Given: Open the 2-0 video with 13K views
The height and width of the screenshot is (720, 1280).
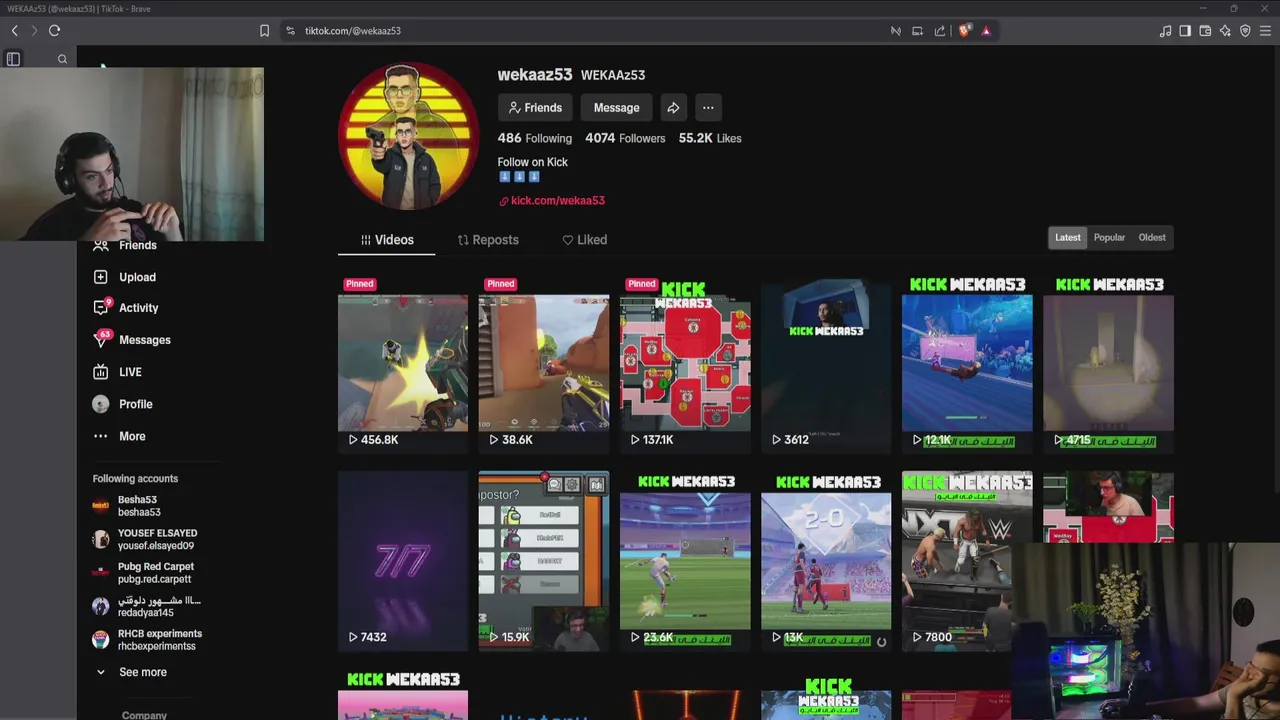Looking at the screenshot, I should (826, 560).
